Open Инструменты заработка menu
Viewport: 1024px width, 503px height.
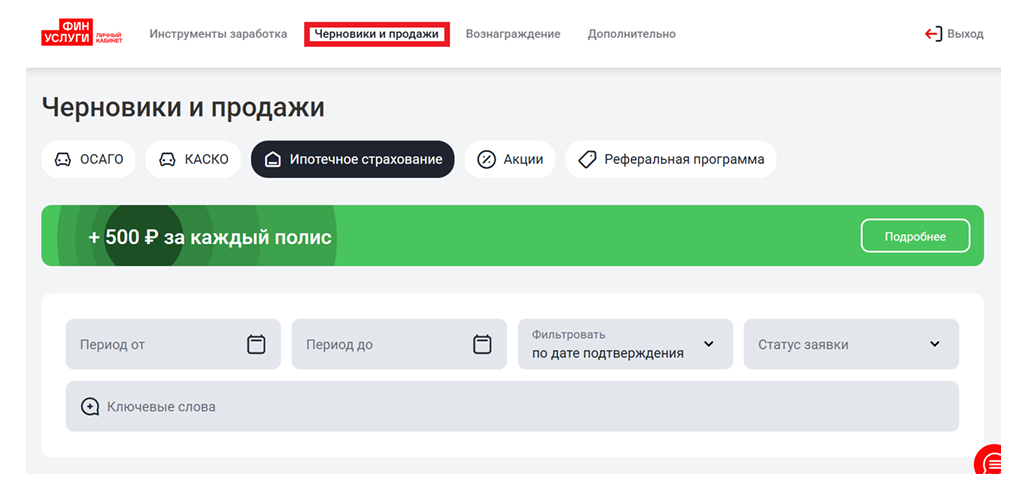pyautogui.click(x=218, y=34)
